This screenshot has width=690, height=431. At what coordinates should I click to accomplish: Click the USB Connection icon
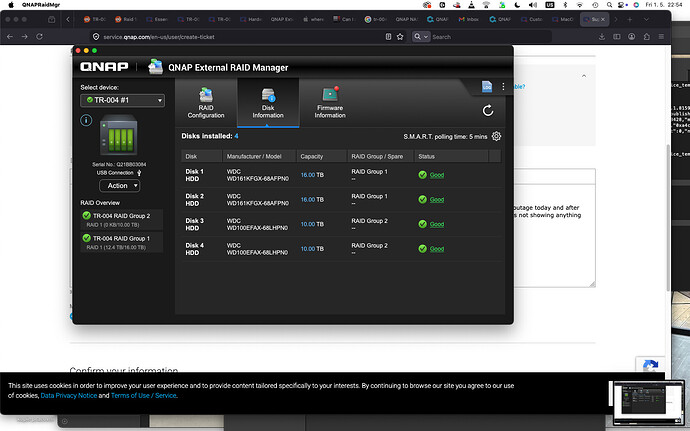pyautogui.click(x=139, y=173)
